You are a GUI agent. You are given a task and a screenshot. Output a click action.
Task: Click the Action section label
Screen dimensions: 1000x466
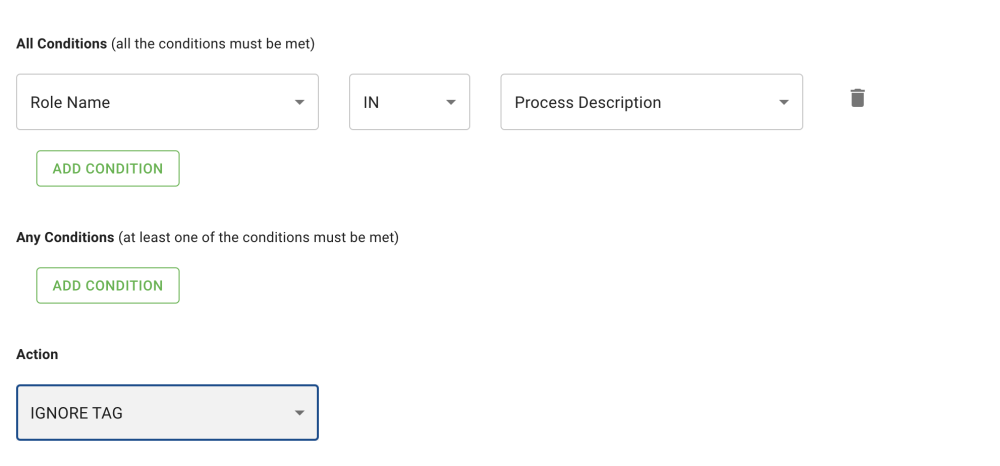[37, 354]
